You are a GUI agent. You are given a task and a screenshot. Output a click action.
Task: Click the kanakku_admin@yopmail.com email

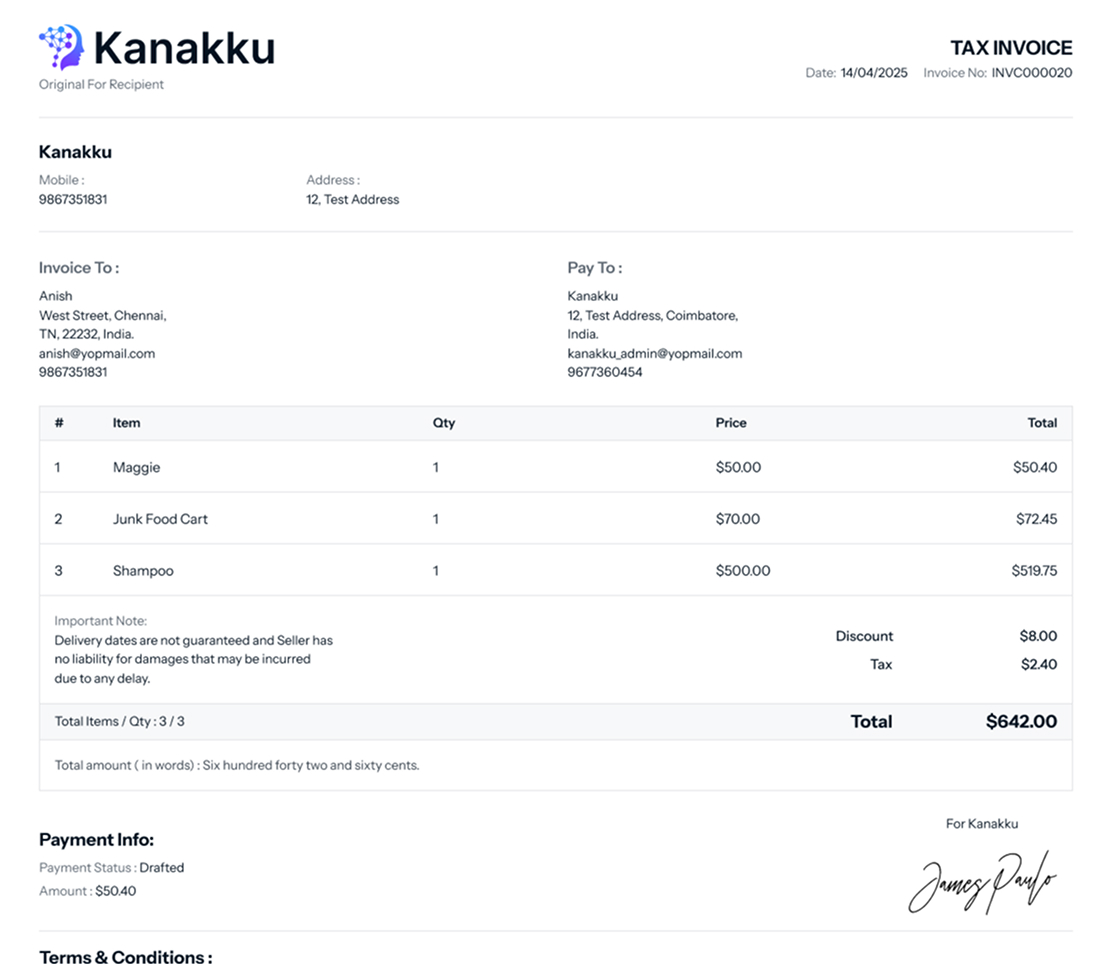[655, 353]
